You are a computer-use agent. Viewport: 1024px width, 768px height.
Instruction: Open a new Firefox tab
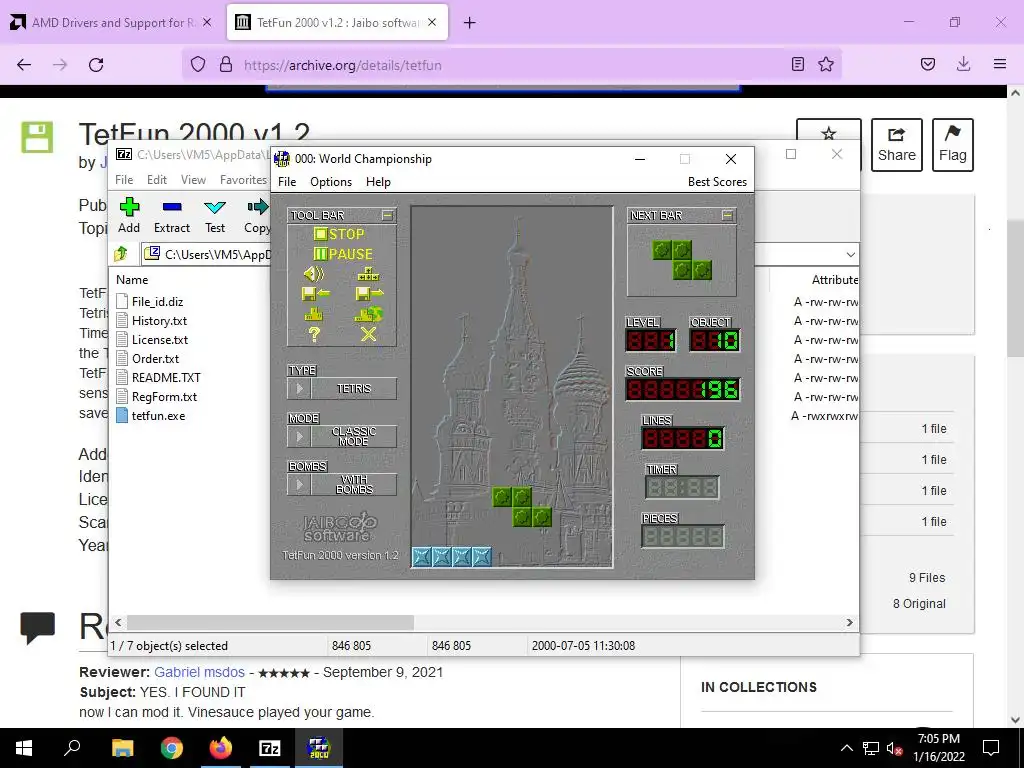coord(470,23)
